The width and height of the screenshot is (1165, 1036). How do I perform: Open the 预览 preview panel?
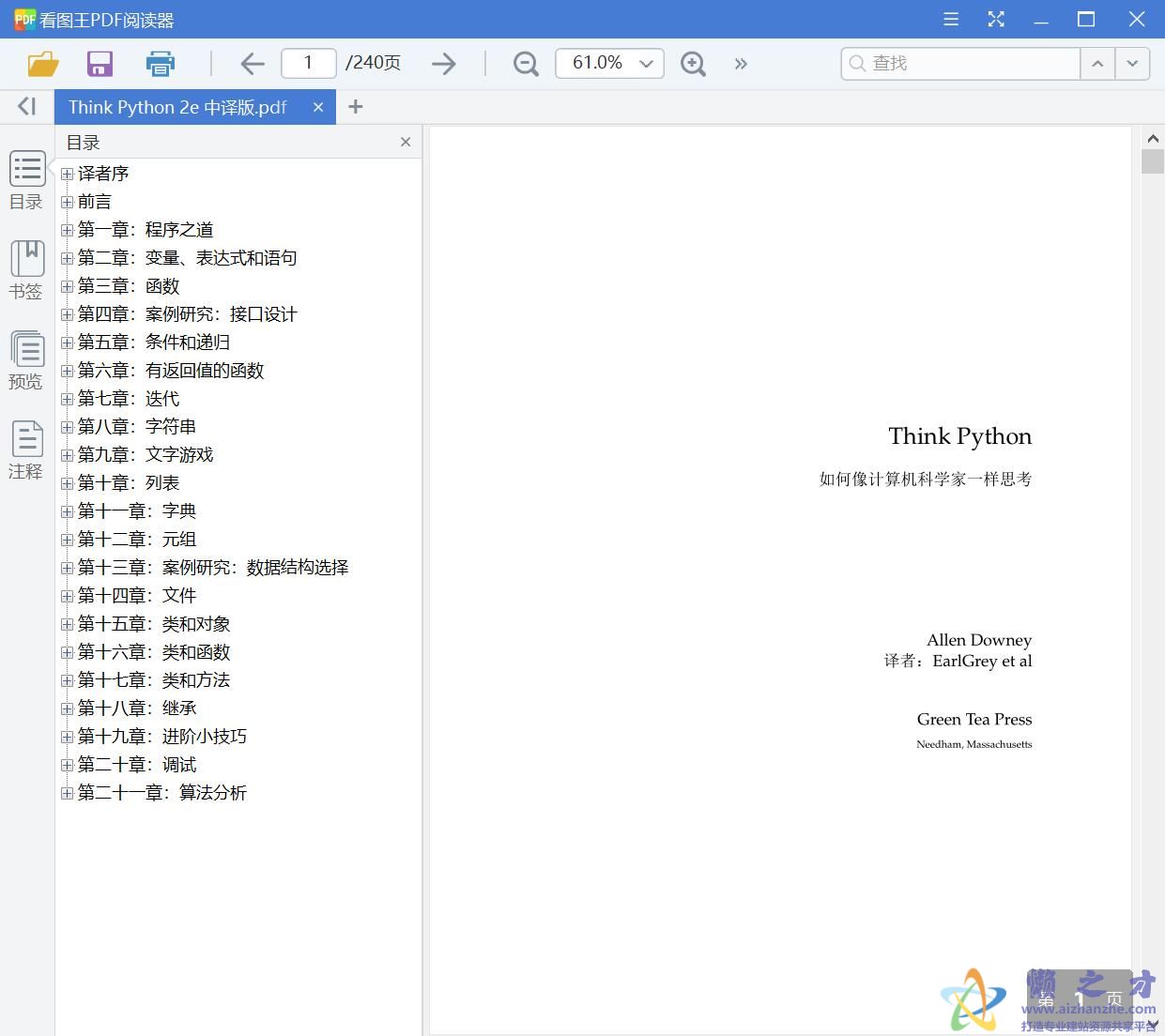pos(25,360)
